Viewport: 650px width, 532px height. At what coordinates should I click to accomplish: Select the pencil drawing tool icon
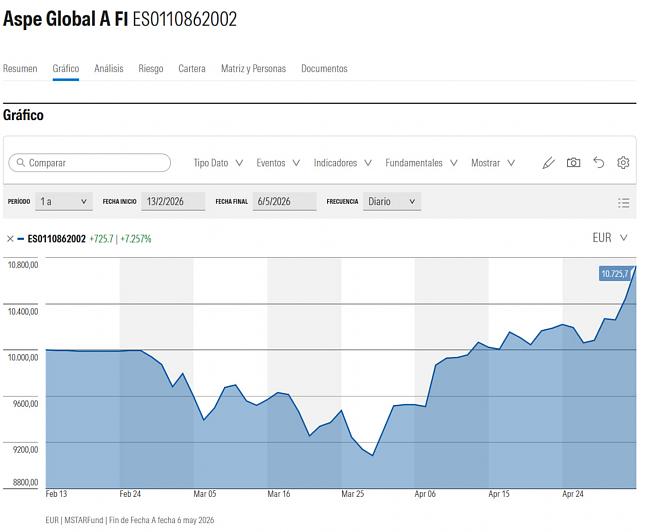(548, 163)
